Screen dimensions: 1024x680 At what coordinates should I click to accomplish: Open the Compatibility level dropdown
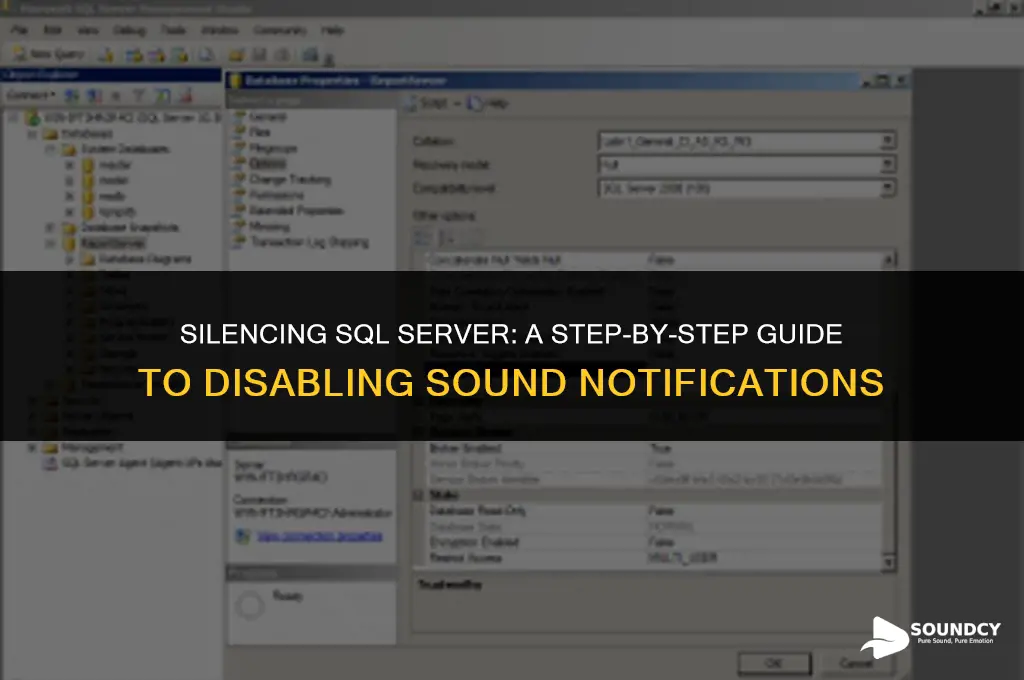[x=887, y=188]
